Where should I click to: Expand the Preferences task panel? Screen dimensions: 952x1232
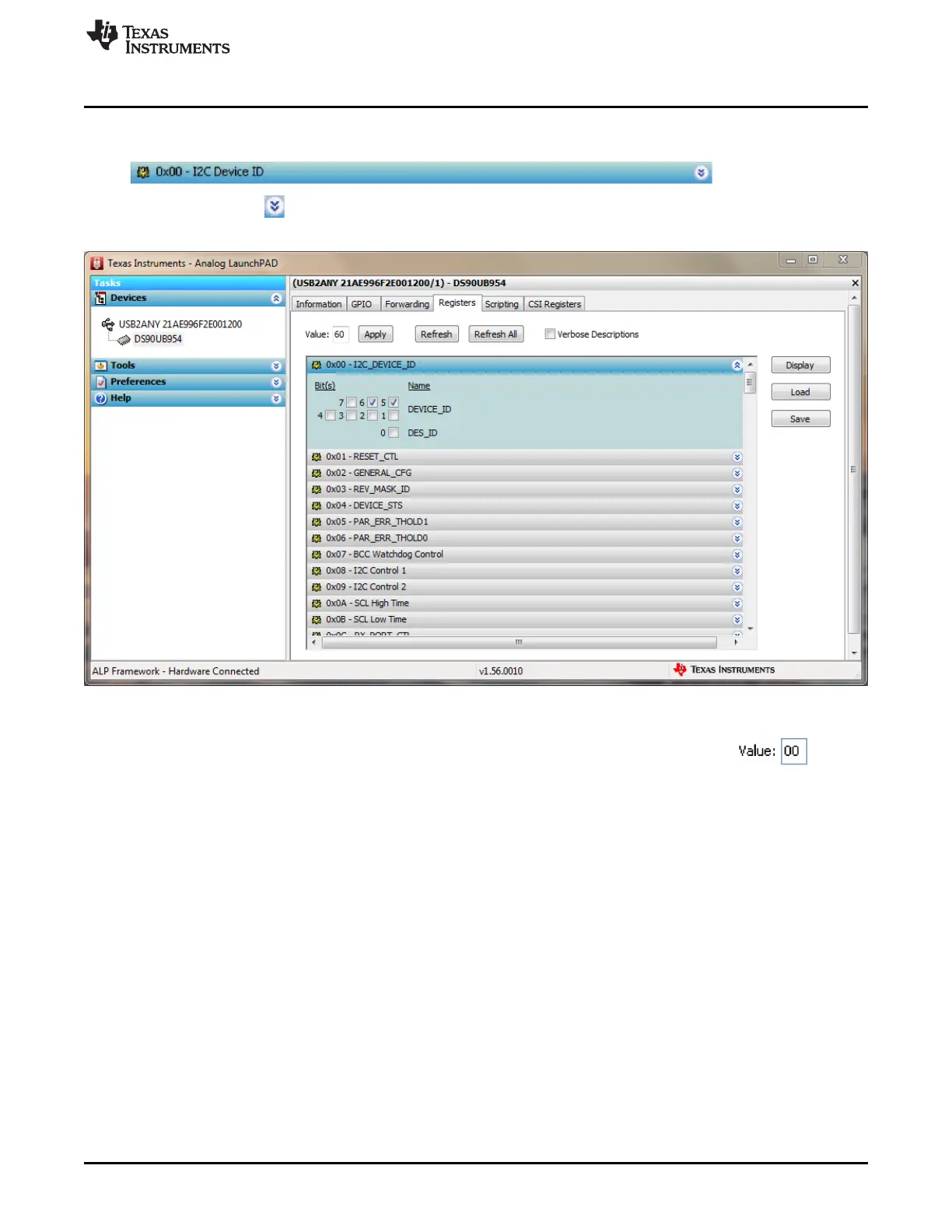coord(276,382)
